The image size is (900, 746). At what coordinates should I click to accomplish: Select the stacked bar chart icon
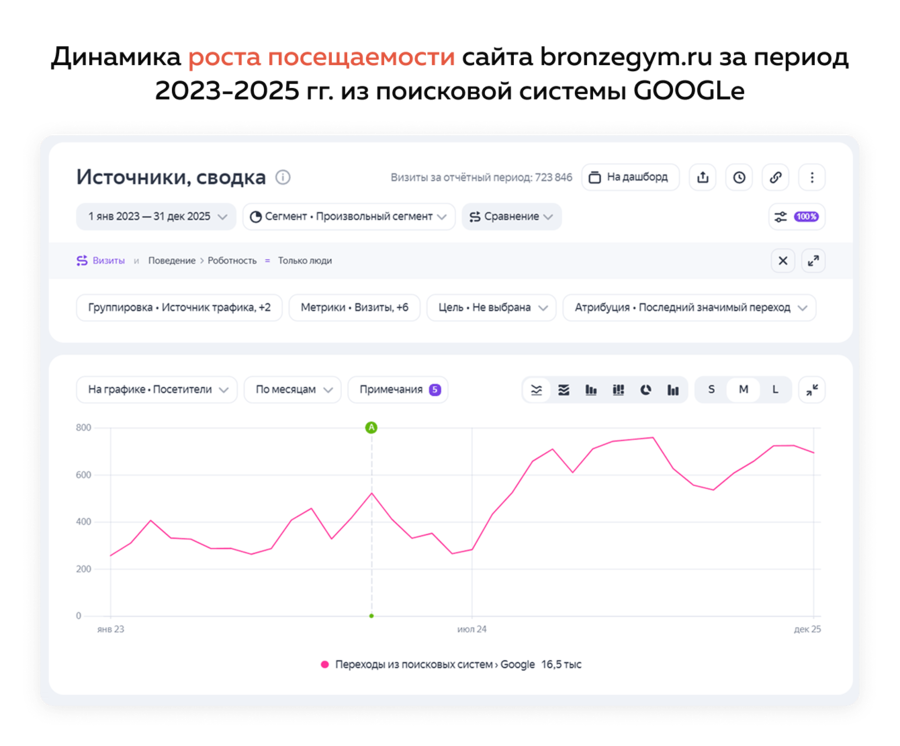[618, 390]
